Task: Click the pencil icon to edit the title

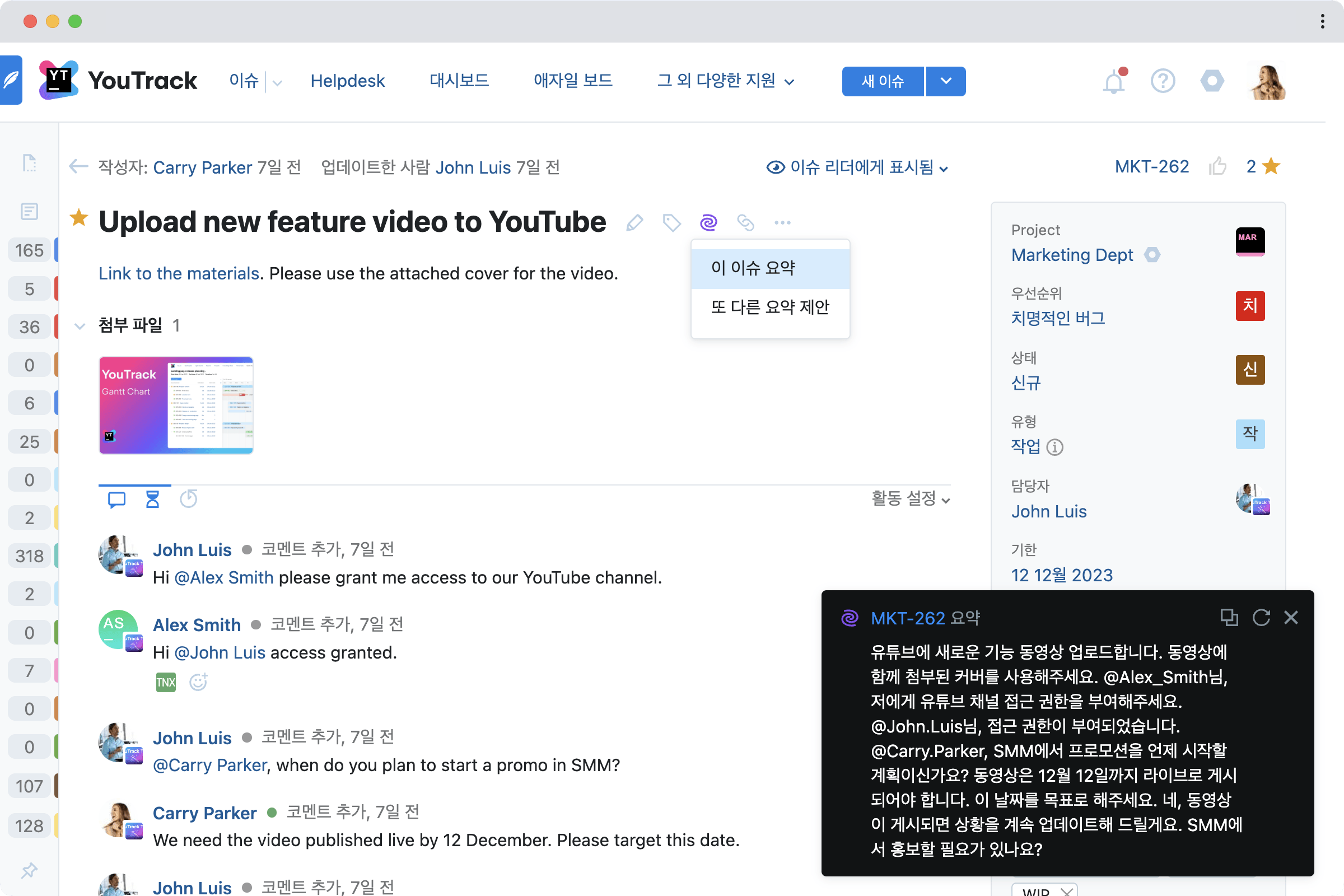Action: (x=634, y=223)
